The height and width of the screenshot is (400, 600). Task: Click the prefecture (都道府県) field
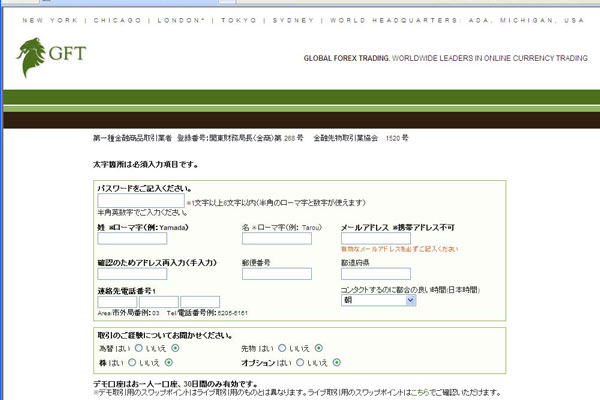[x=375, y=274]
